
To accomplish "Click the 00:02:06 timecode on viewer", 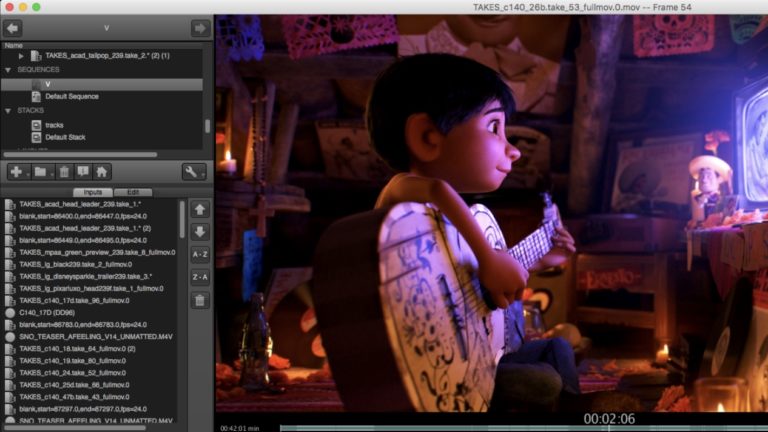I will [x=609, y=419].
